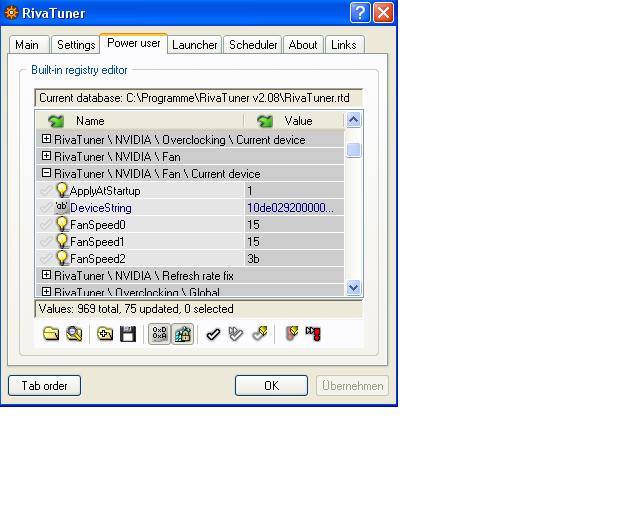The width and height of the screenshot is (640, 512).
Task: Click the FanSpeed1 entry name
Action: tap(97, 242)
